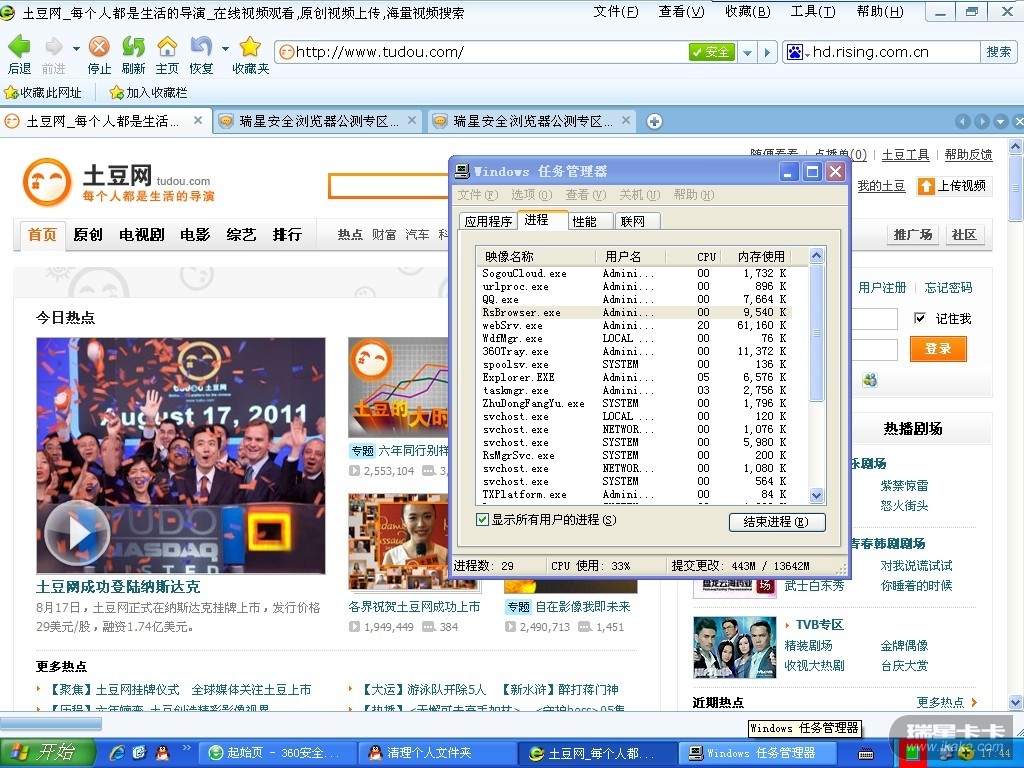The image size is (1024, 768).
Task: Click the 结束进程(E) button
Action: (777, 522)
